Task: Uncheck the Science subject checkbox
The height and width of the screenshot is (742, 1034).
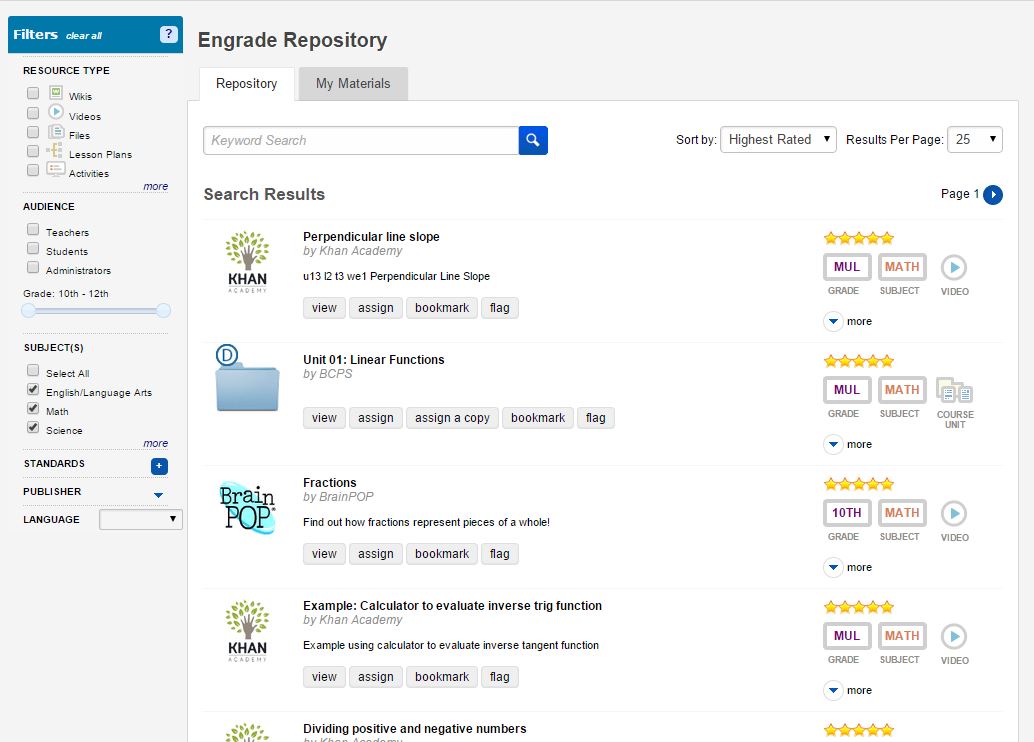Action: pos(33,428)
